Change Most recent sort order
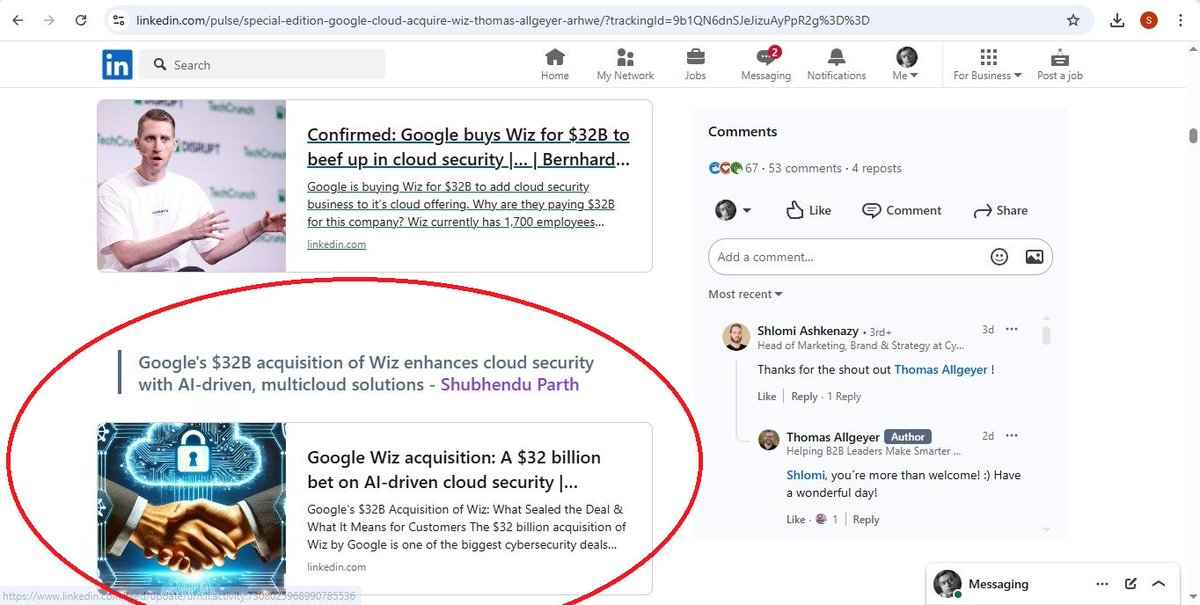Image resolution: width=1200 pixels, height=605 pixels. point(745,294)
